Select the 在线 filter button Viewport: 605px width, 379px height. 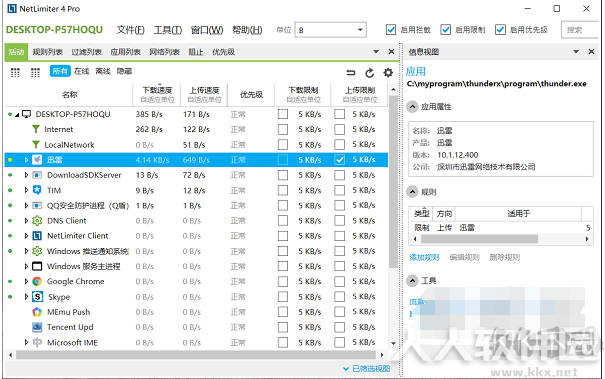coord(81,71)
